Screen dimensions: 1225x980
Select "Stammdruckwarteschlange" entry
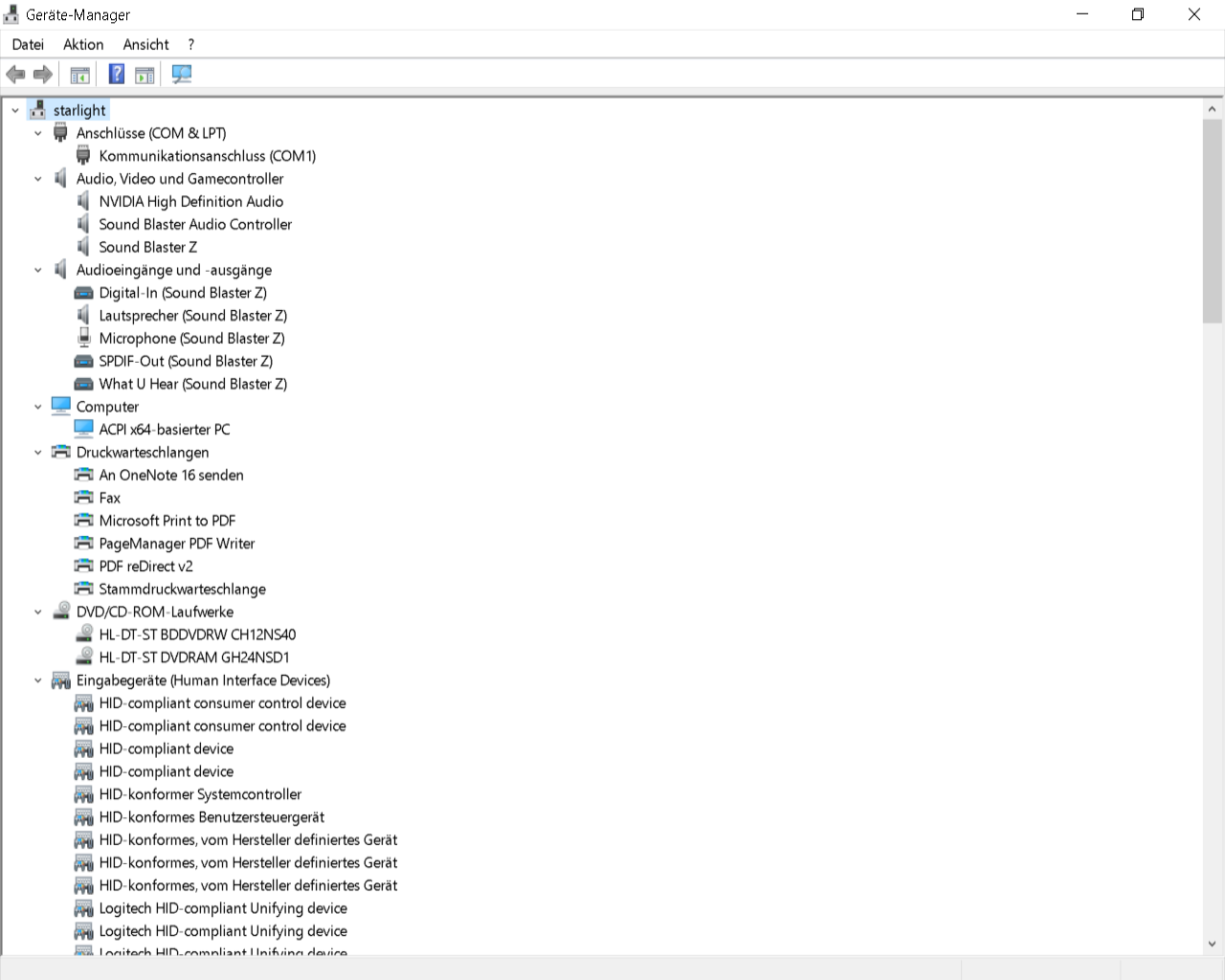coord(183,590)
